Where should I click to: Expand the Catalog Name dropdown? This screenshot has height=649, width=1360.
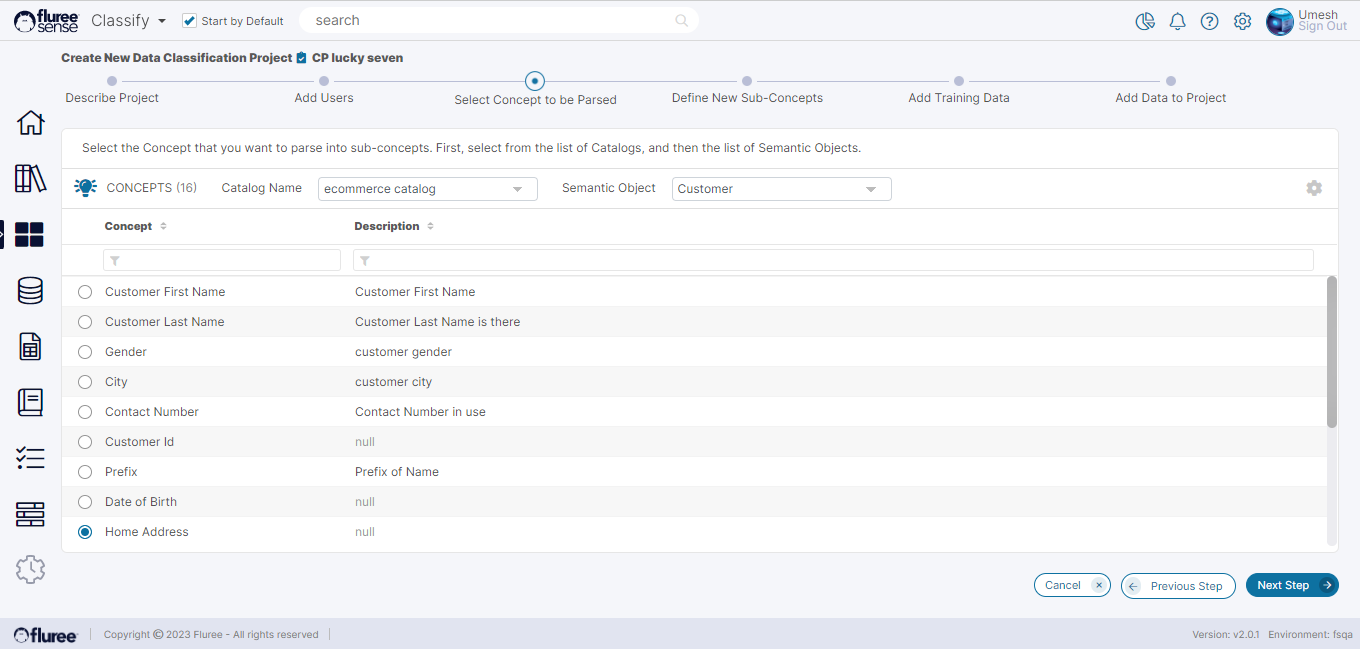click(x=428, y=189)
